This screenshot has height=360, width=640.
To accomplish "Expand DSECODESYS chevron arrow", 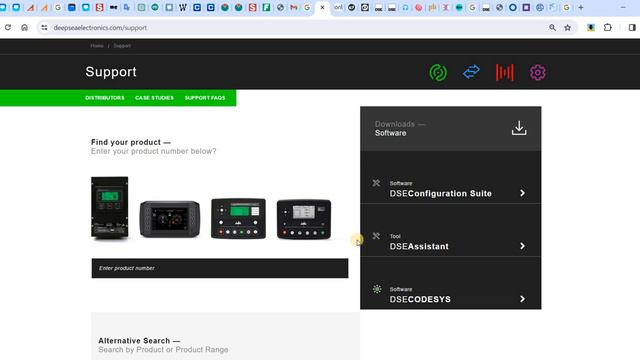I will click(522, 299).
